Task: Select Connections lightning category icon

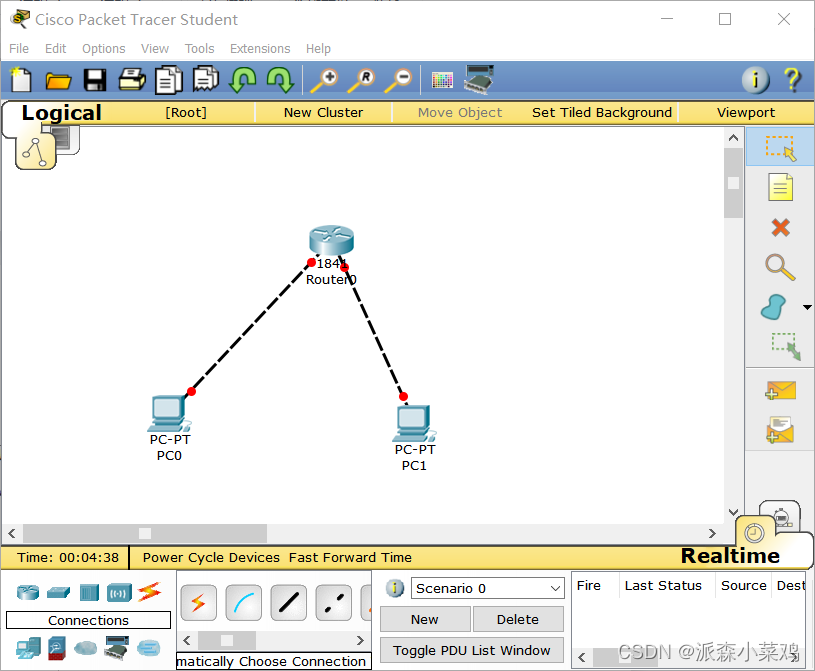Action: 150,592
